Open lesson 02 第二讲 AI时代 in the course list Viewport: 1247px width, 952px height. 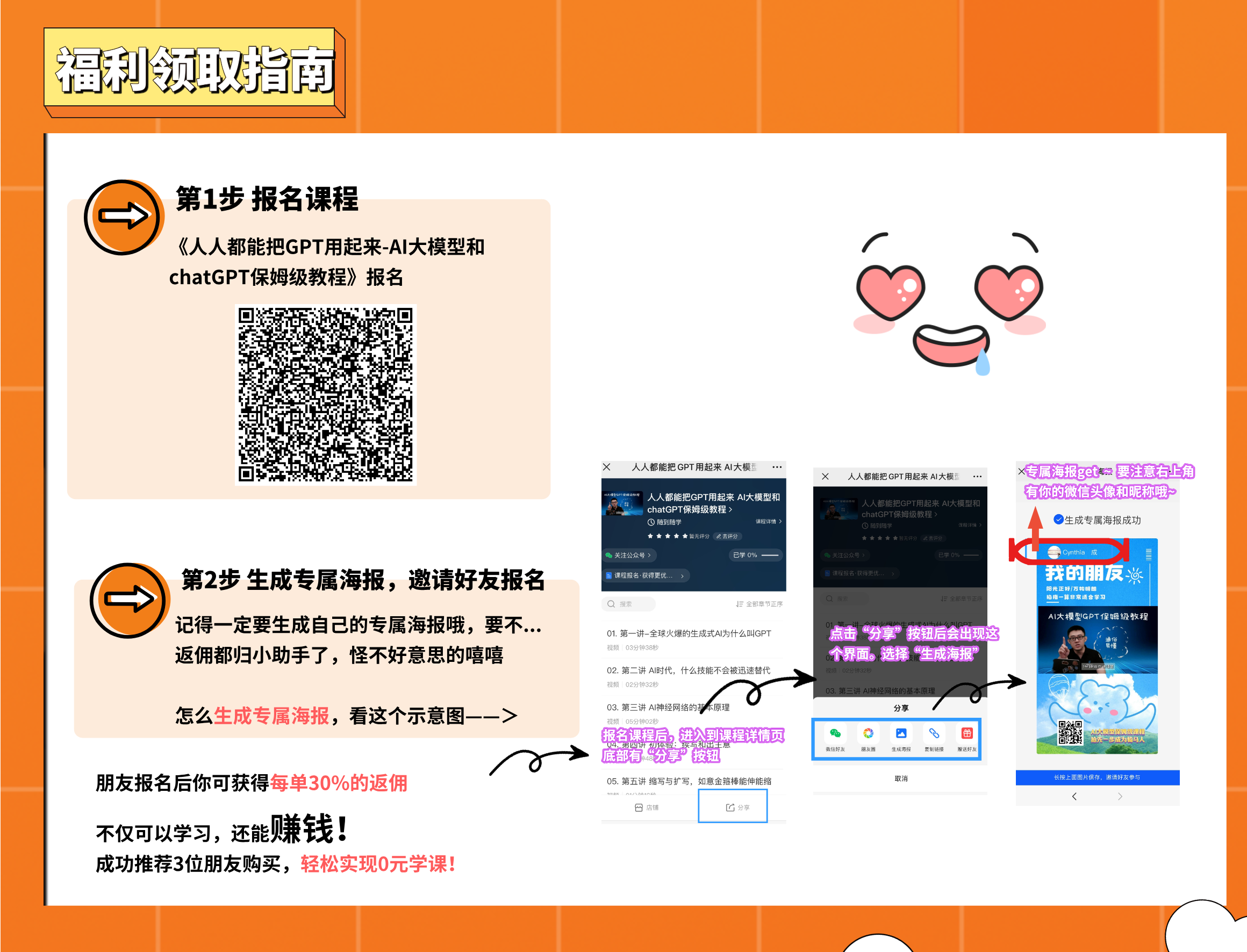click(x=693, y=676)
